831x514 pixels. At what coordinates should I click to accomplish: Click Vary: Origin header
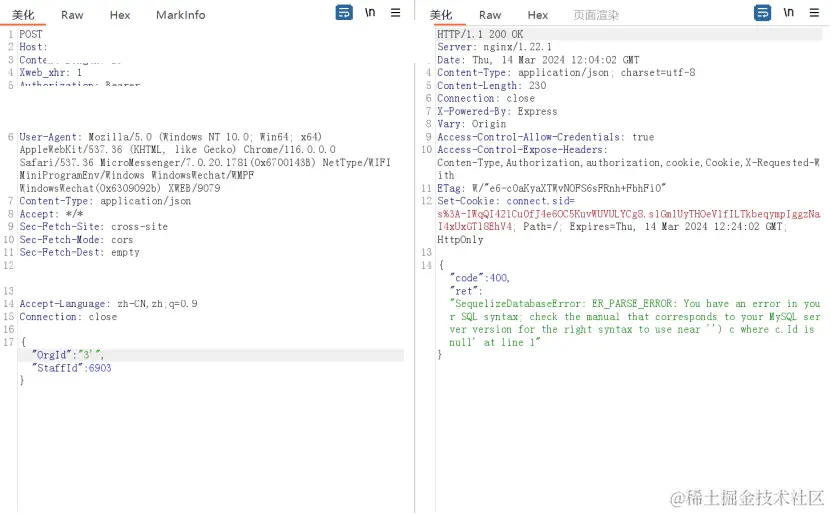point(471,124)
